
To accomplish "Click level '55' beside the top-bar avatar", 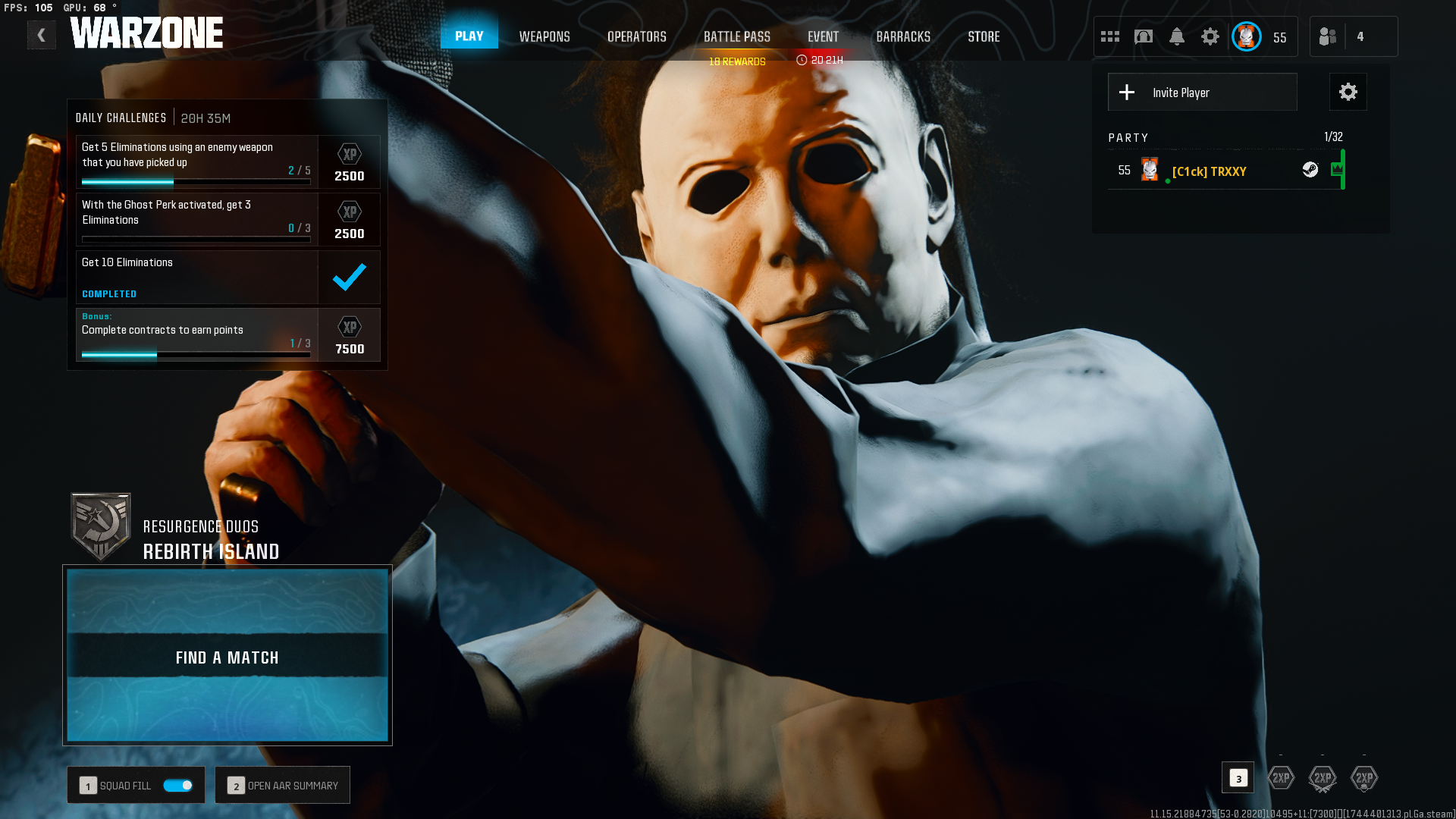I will (x=1280, y=38).
